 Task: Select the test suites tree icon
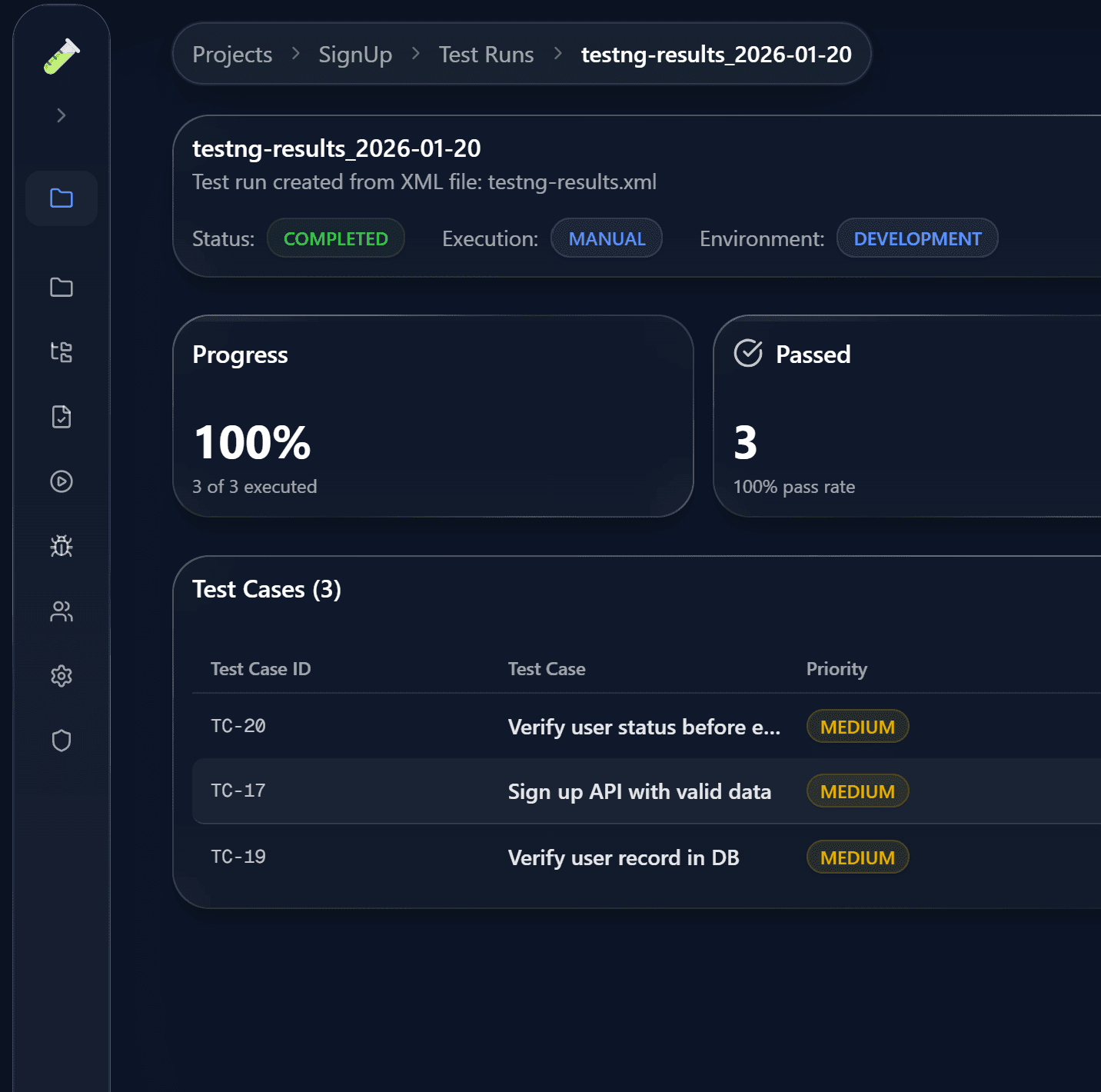tap(62, 352)
